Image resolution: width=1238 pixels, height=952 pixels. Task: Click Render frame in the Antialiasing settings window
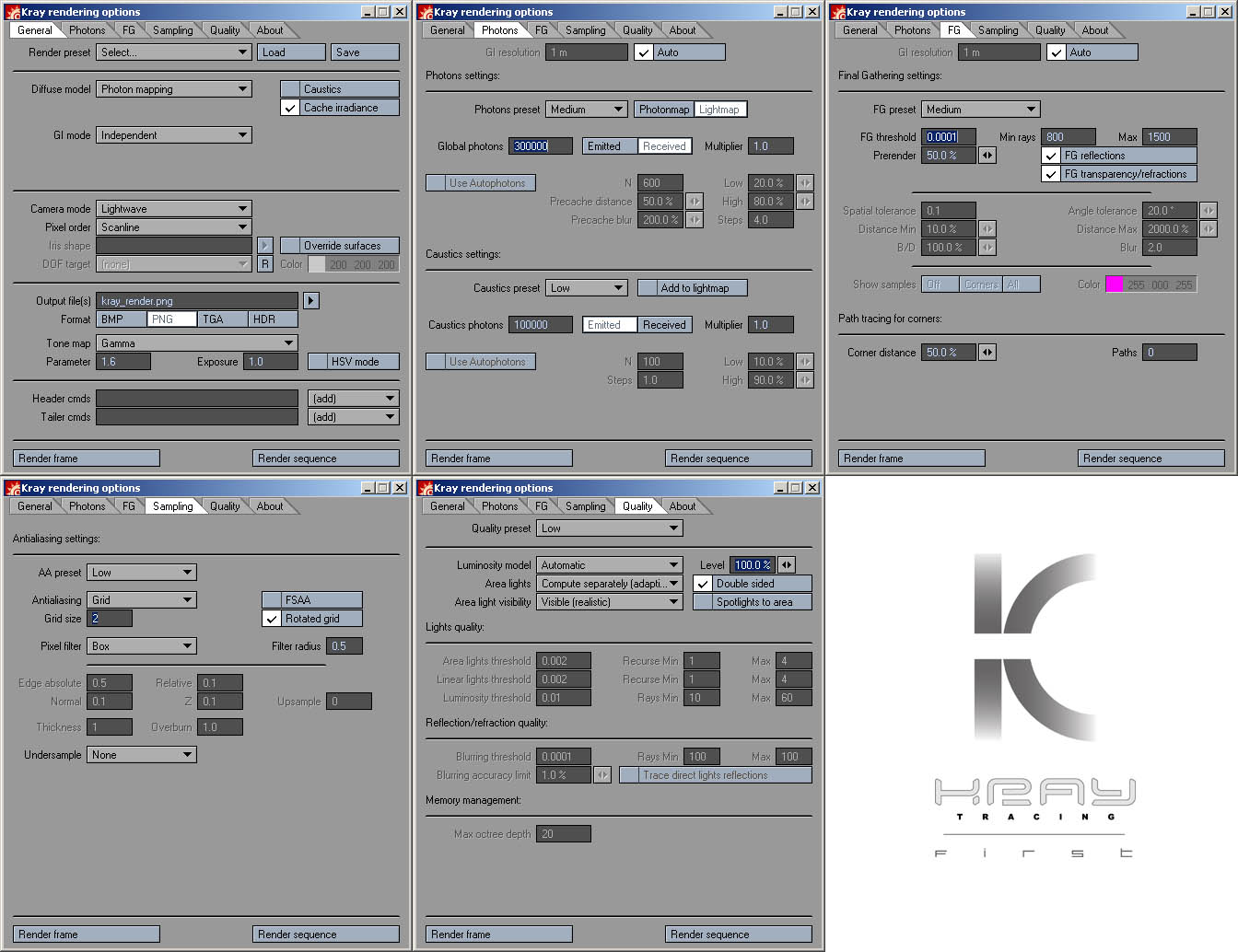pyautogui.click(x=87, y=934)
